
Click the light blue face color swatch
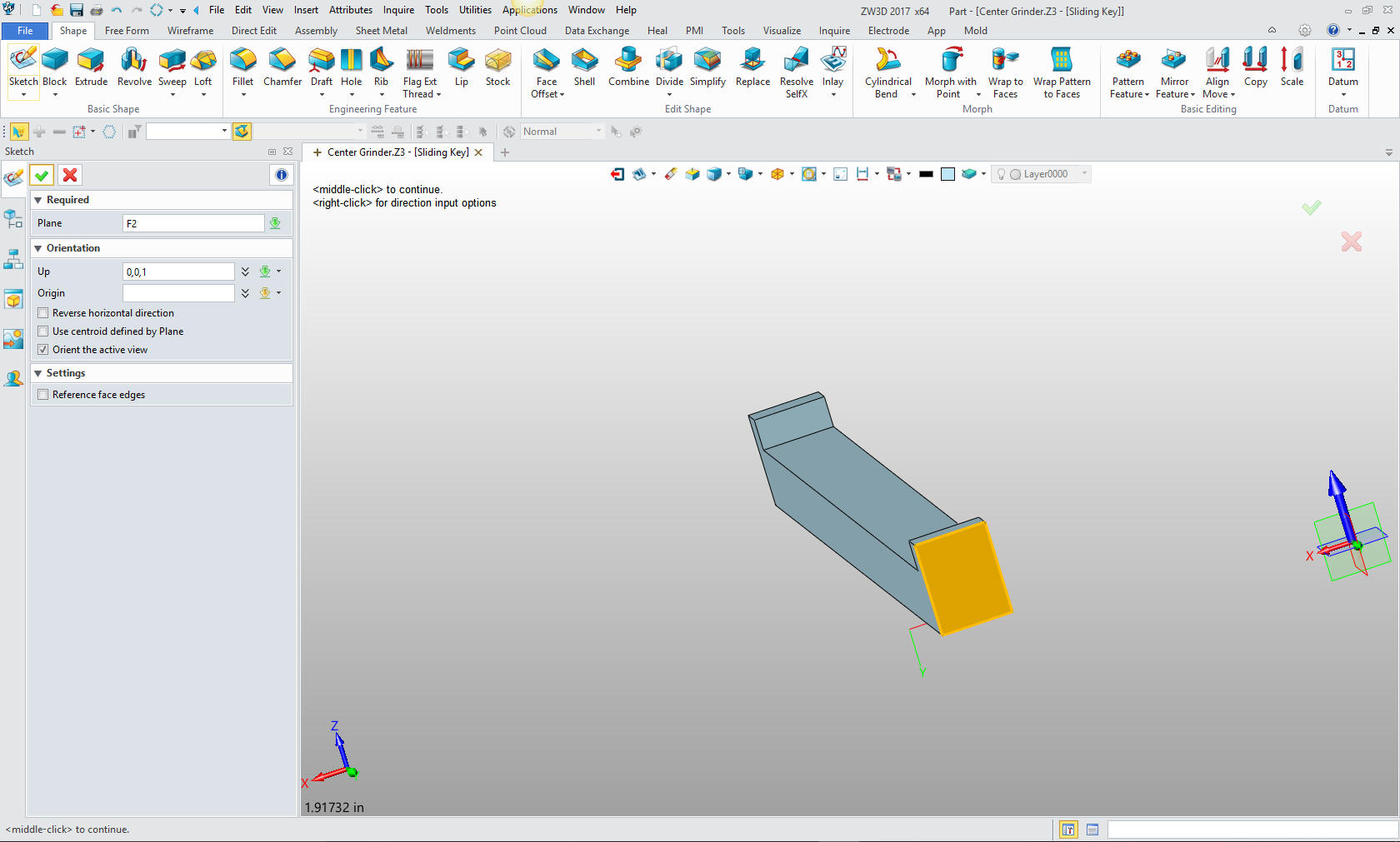pyautogui.click(x=947, y=174)
